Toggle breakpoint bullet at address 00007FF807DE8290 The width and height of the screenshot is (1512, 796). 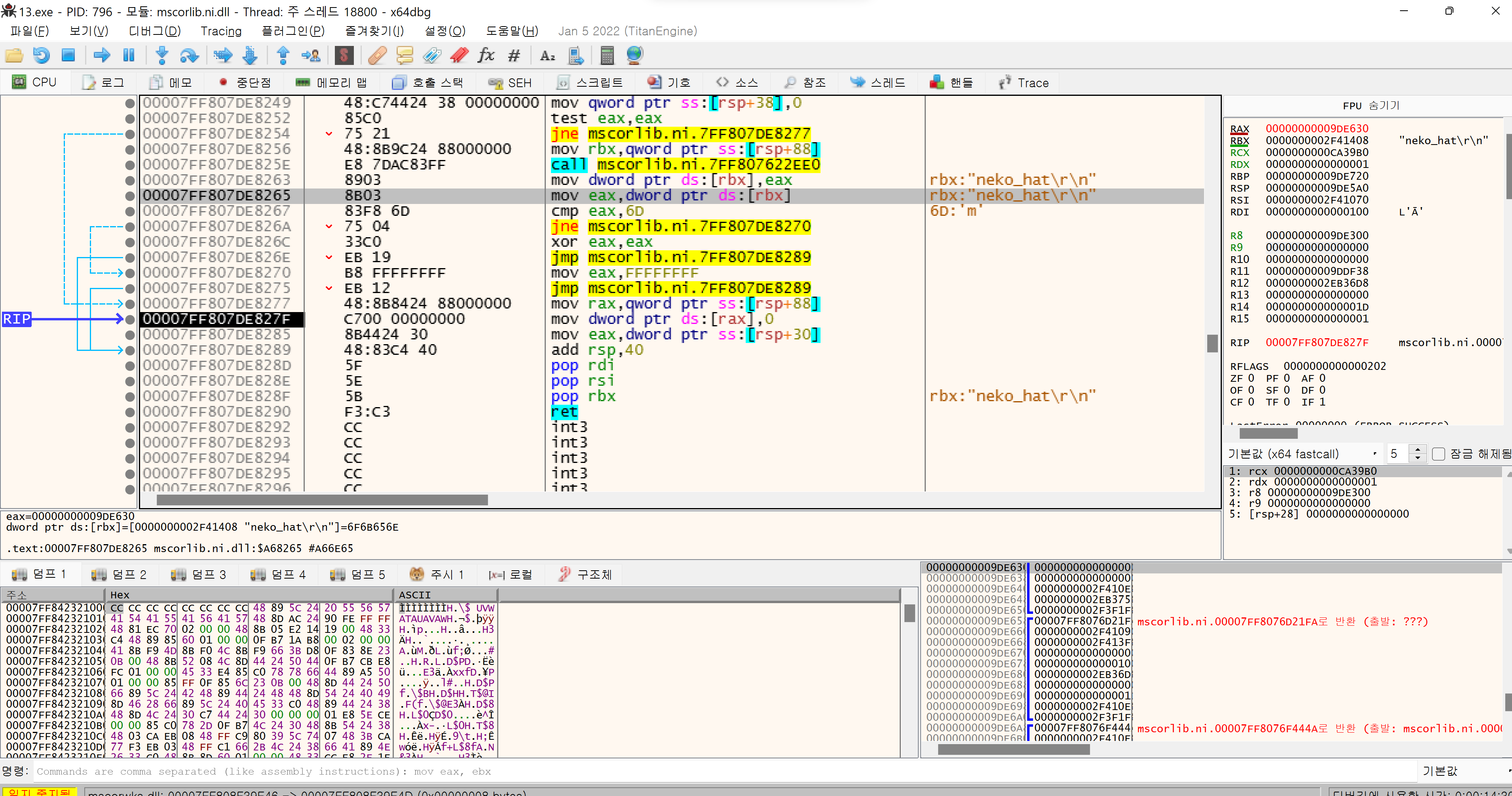[x=130, y=412]
